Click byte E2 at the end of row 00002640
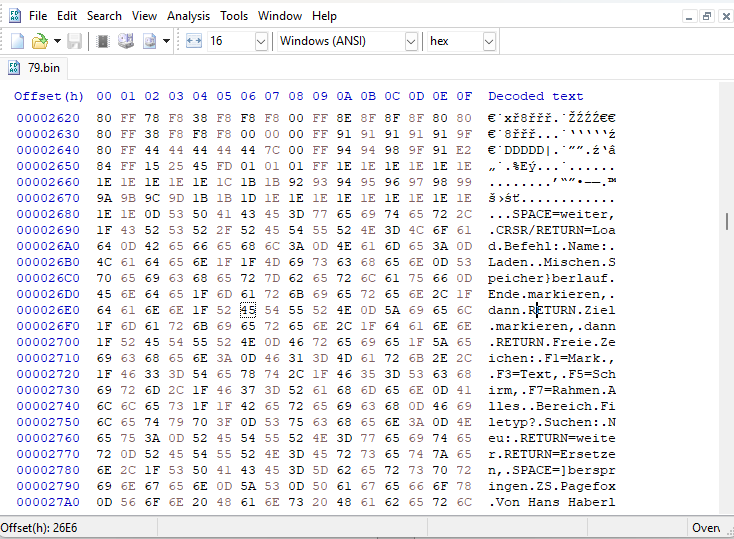Screen dimensions: 734x539 click(464, 150)
